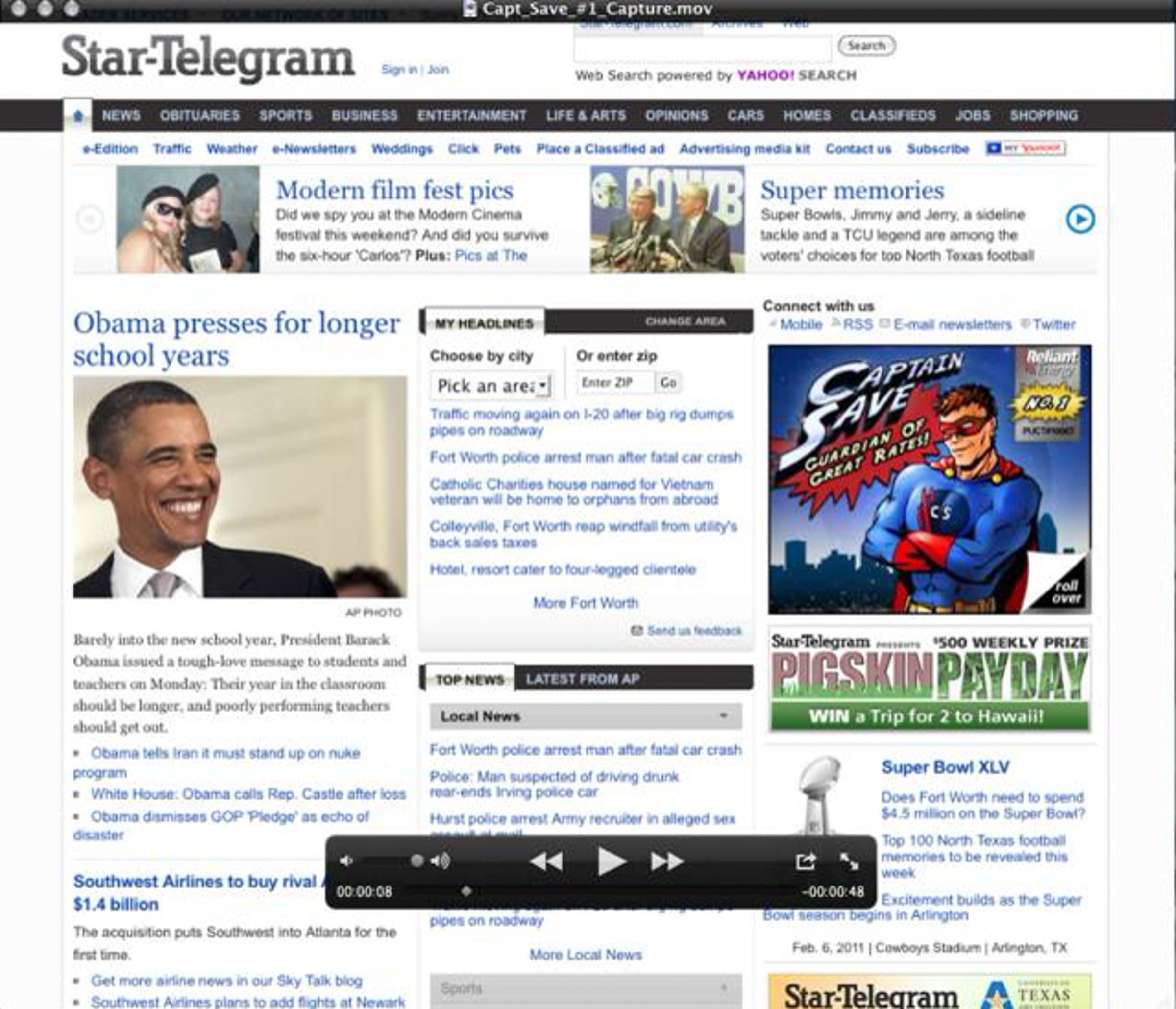Expand the Sports section below More Local News

click(586, 988)
